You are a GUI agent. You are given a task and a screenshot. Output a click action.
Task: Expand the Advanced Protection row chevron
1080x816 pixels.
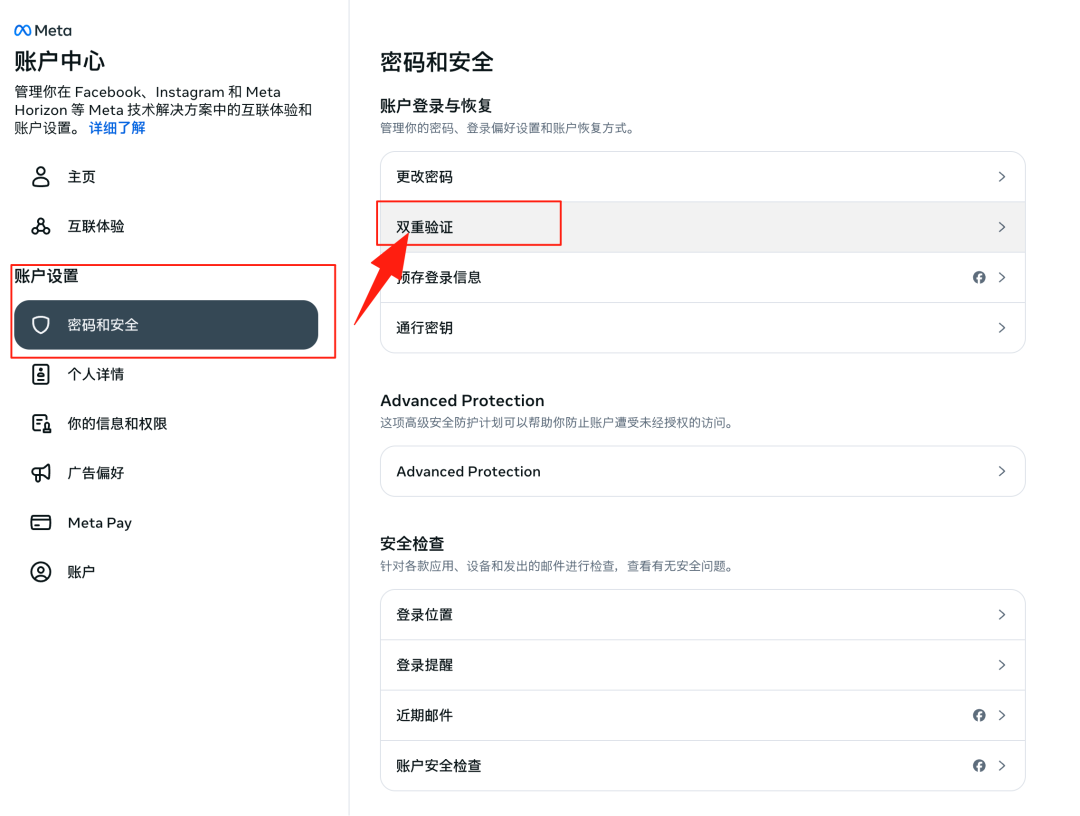click(1001, 471)
